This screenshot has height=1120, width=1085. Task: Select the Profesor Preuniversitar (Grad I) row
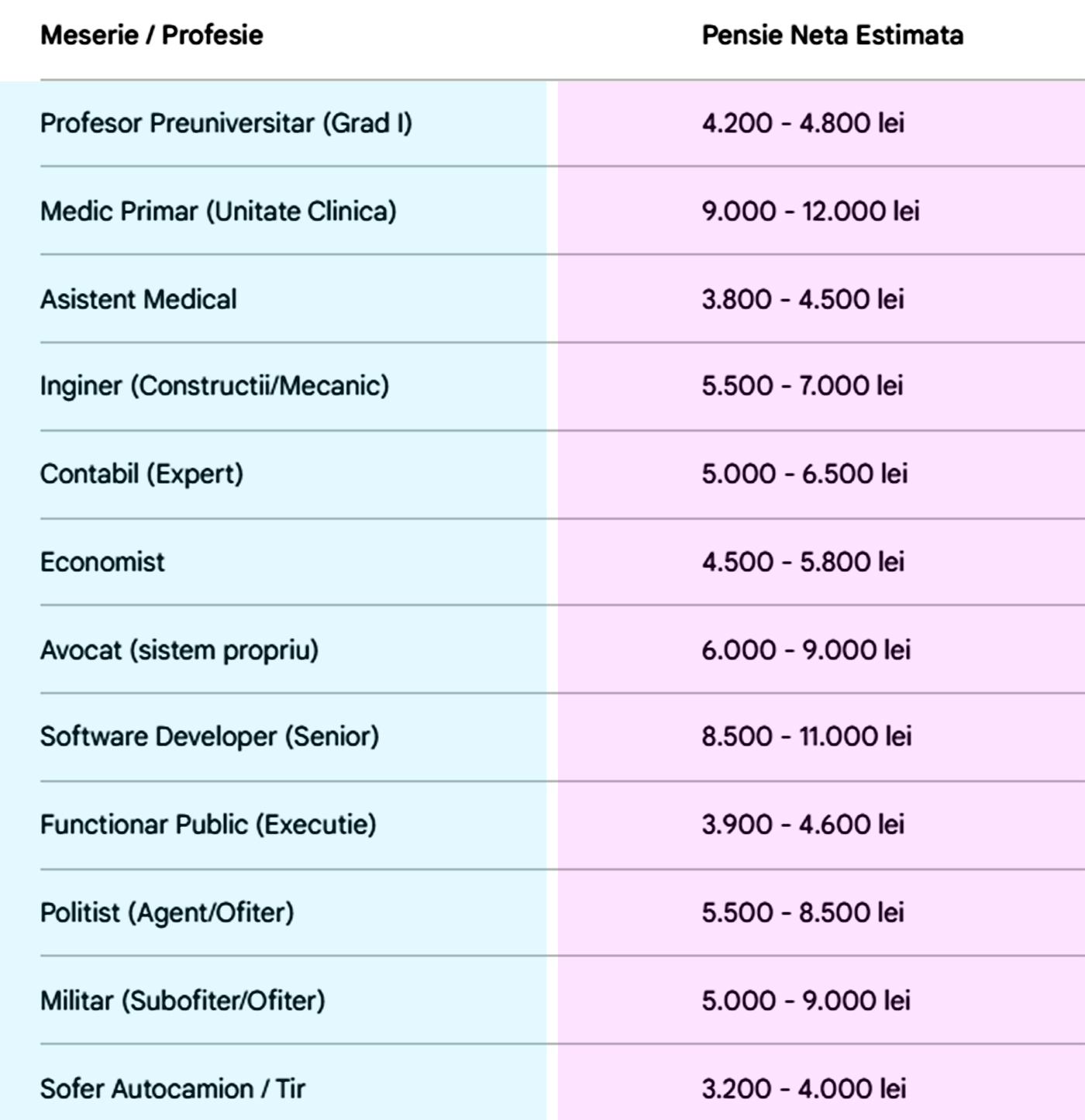[x=226, y=123]
